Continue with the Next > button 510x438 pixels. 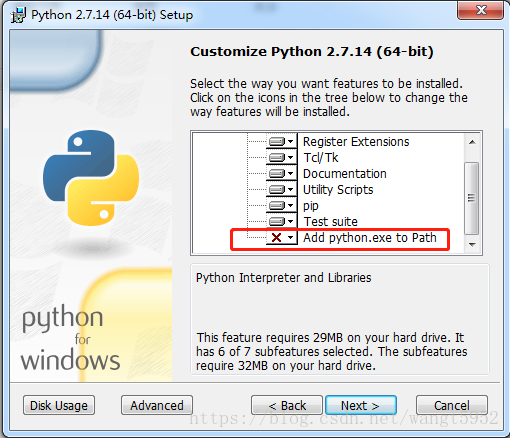point(361,405)
